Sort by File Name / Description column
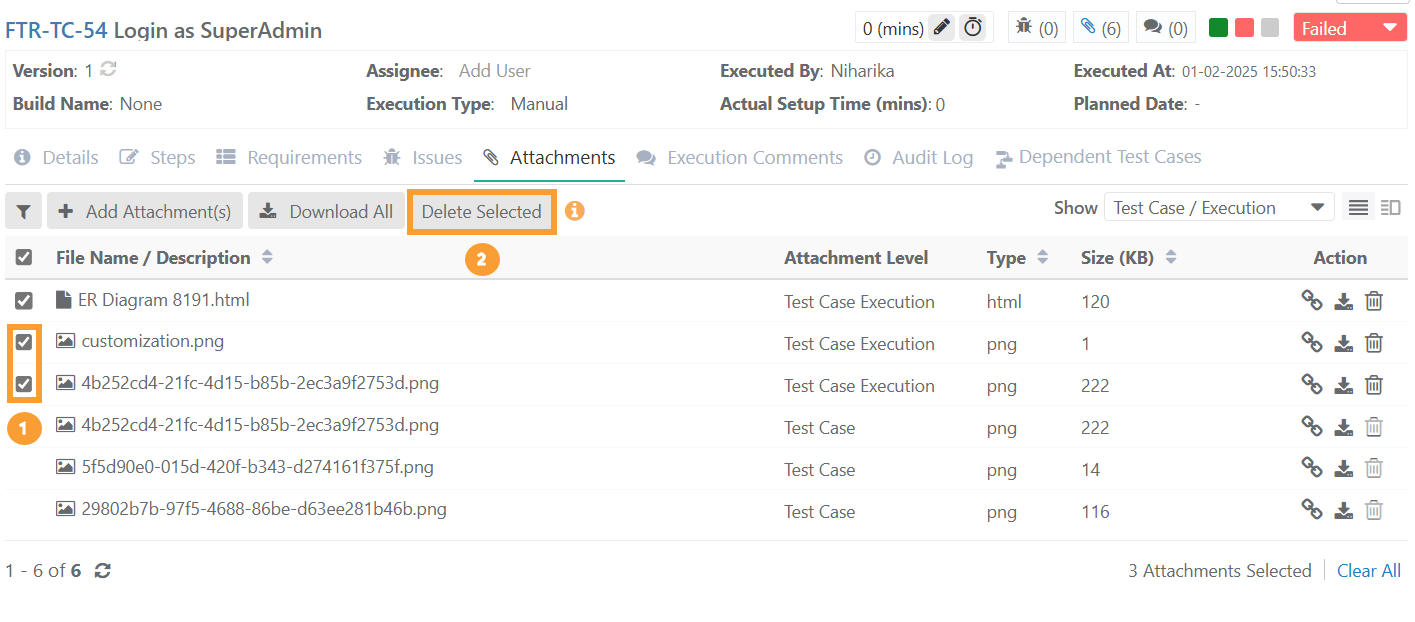Image resolution: width=1415 pixels, height=622 pixels. click(x=266, y=258)
